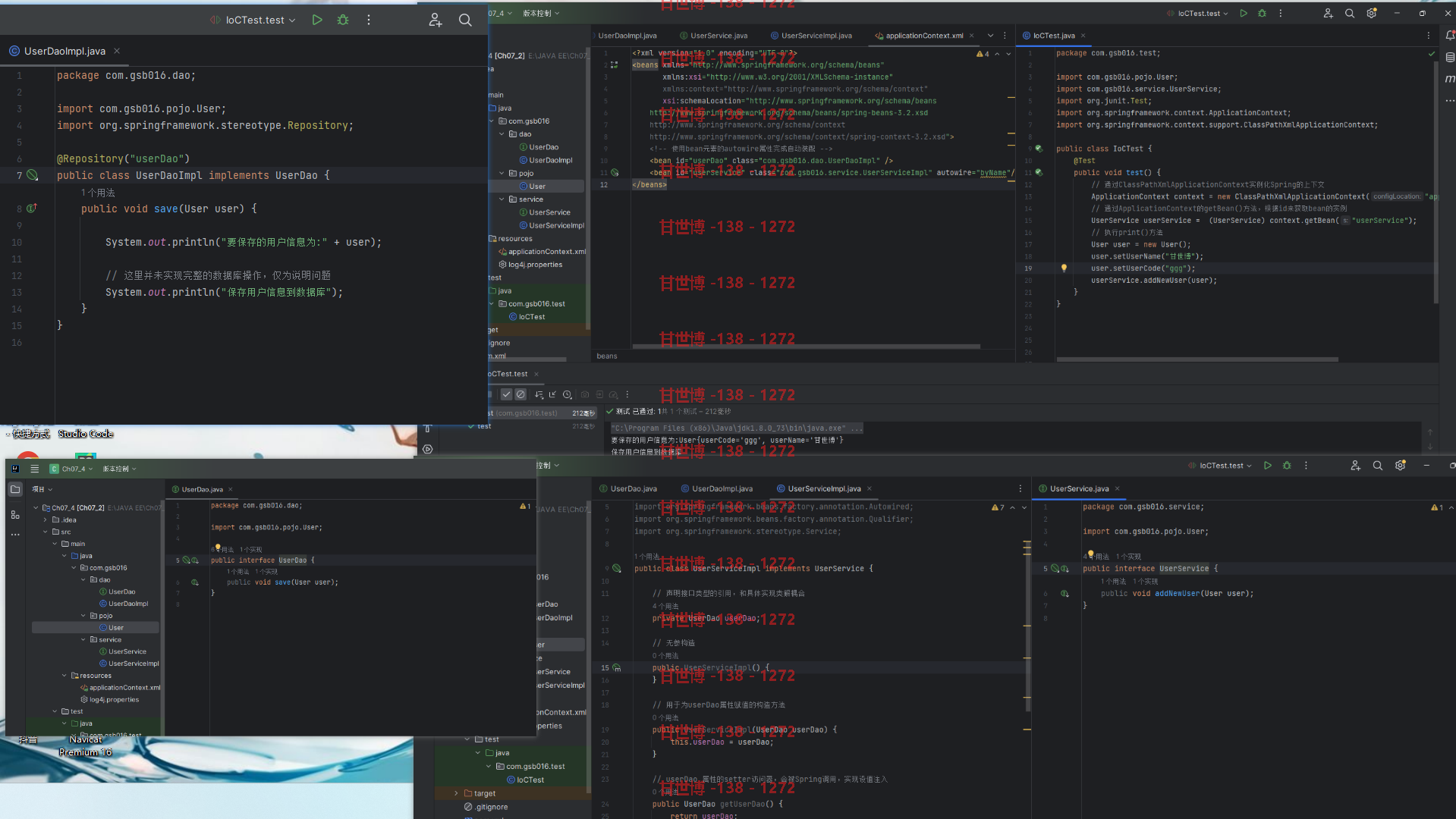Sort test results in run panel toolbar
Screen dimensions: 1456x819
click(x=539, y=394)
